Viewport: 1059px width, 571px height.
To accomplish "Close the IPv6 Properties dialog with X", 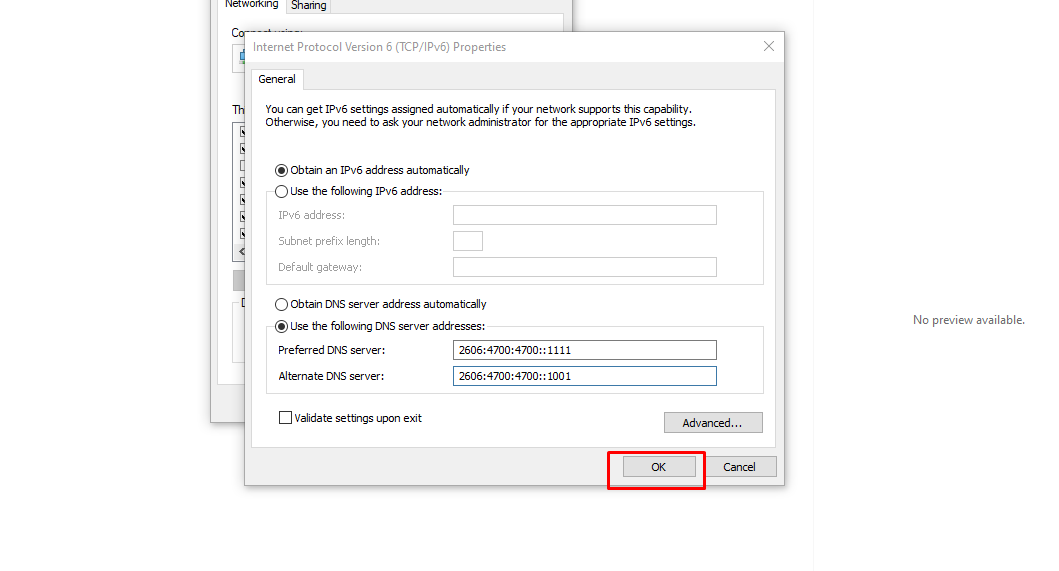I will coord(768,47).
